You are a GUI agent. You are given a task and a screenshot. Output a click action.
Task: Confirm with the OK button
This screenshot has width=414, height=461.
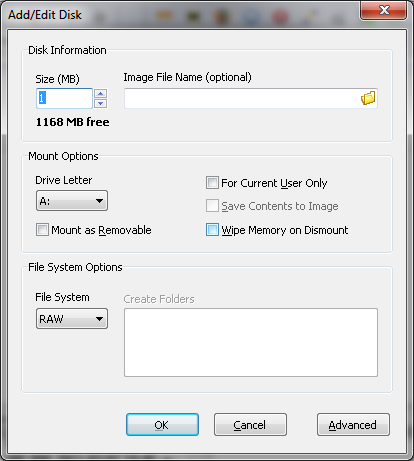(162, 425)
